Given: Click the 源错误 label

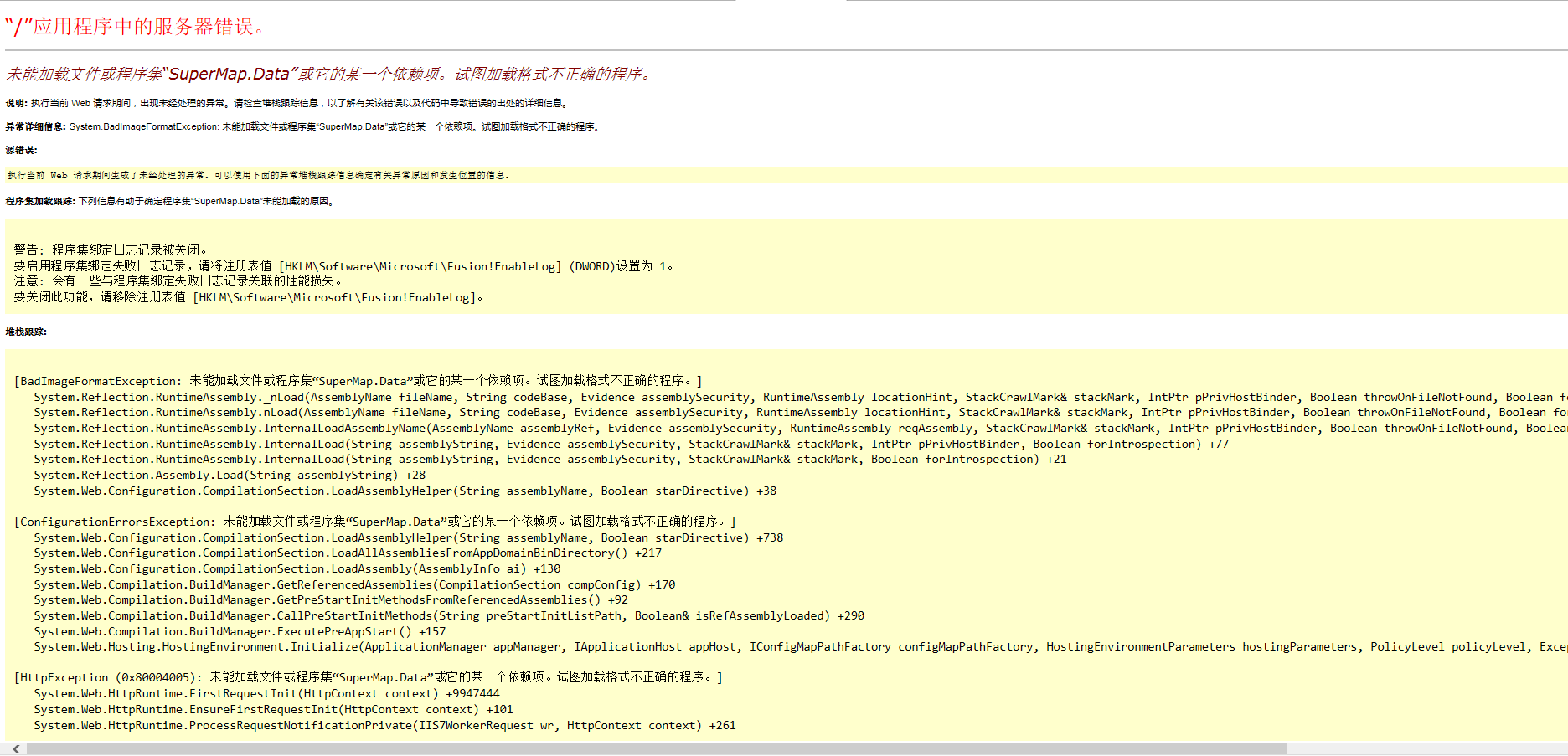Looking at the screenshot, I should (21, 150).
